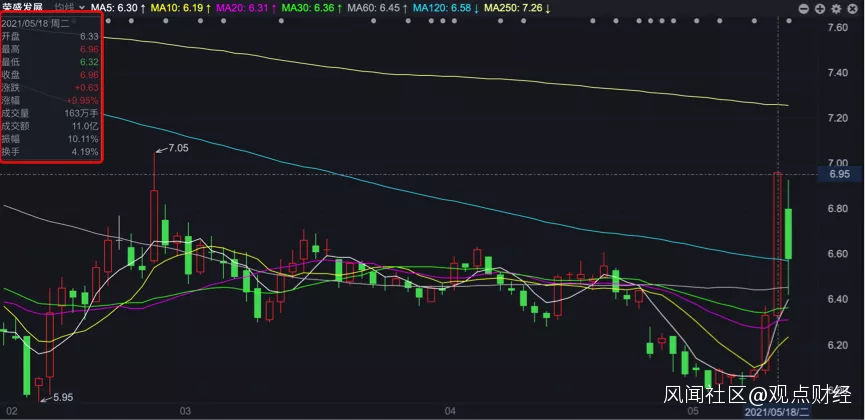Screen dimensions: 865x420
Task: Click the 6.20 price axis label
Action: coord(838,345)
